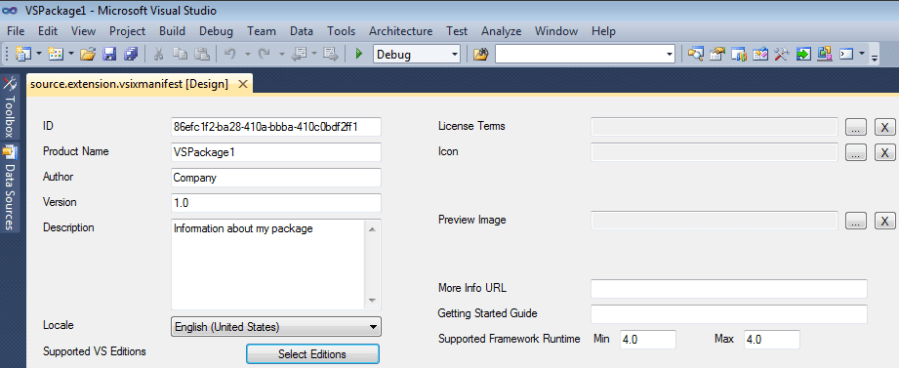Open the Project menu
The height and width of the screenshot is (368, 899).
[127, 31]
